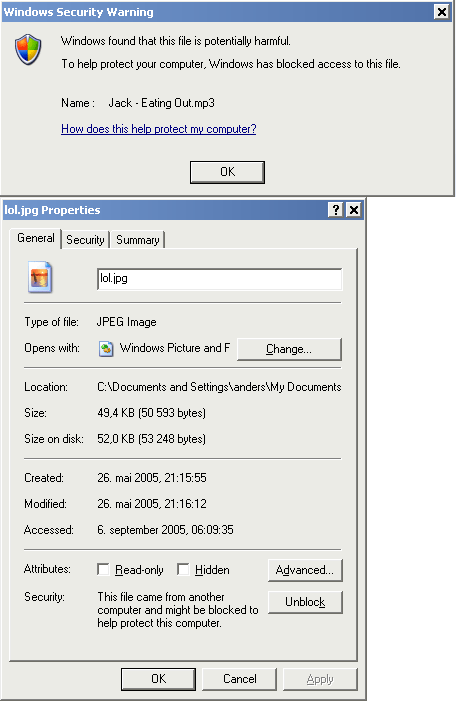
Task: Click the Windows Picture and Fax Viewer icon
Action: tap(106, 349)
